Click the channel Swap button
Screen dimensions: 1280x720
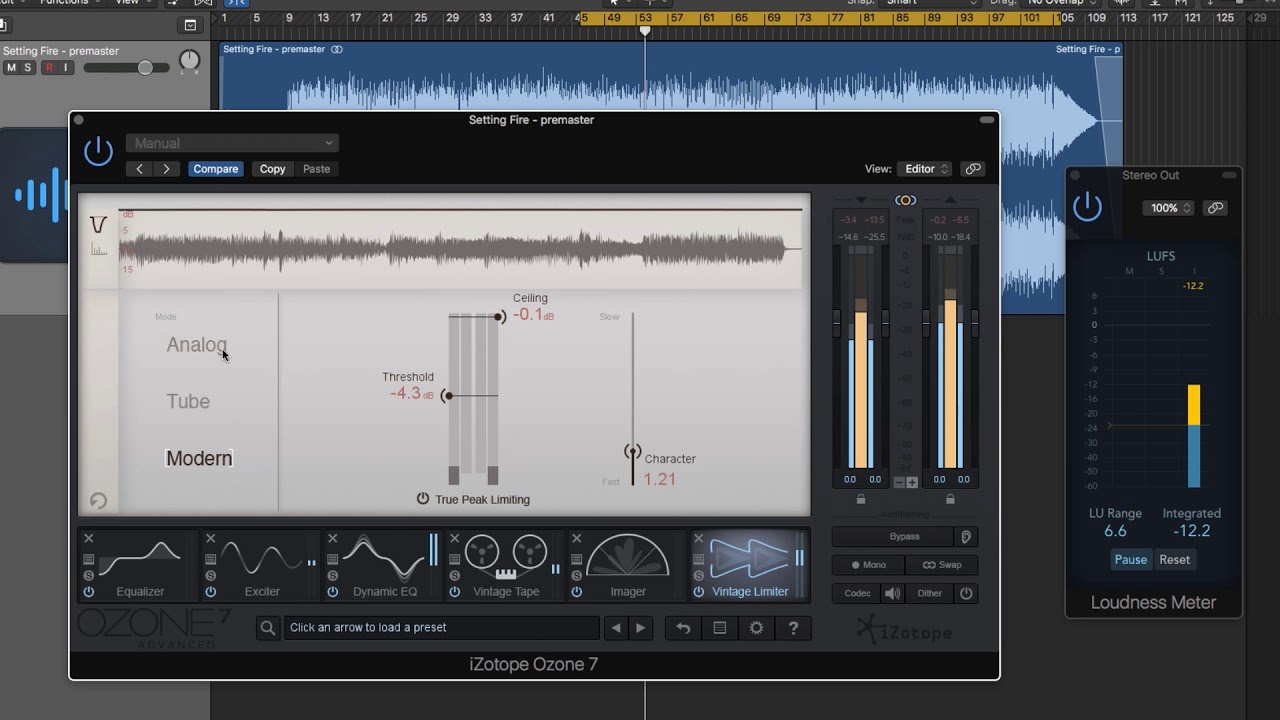[x=942, y=565]
